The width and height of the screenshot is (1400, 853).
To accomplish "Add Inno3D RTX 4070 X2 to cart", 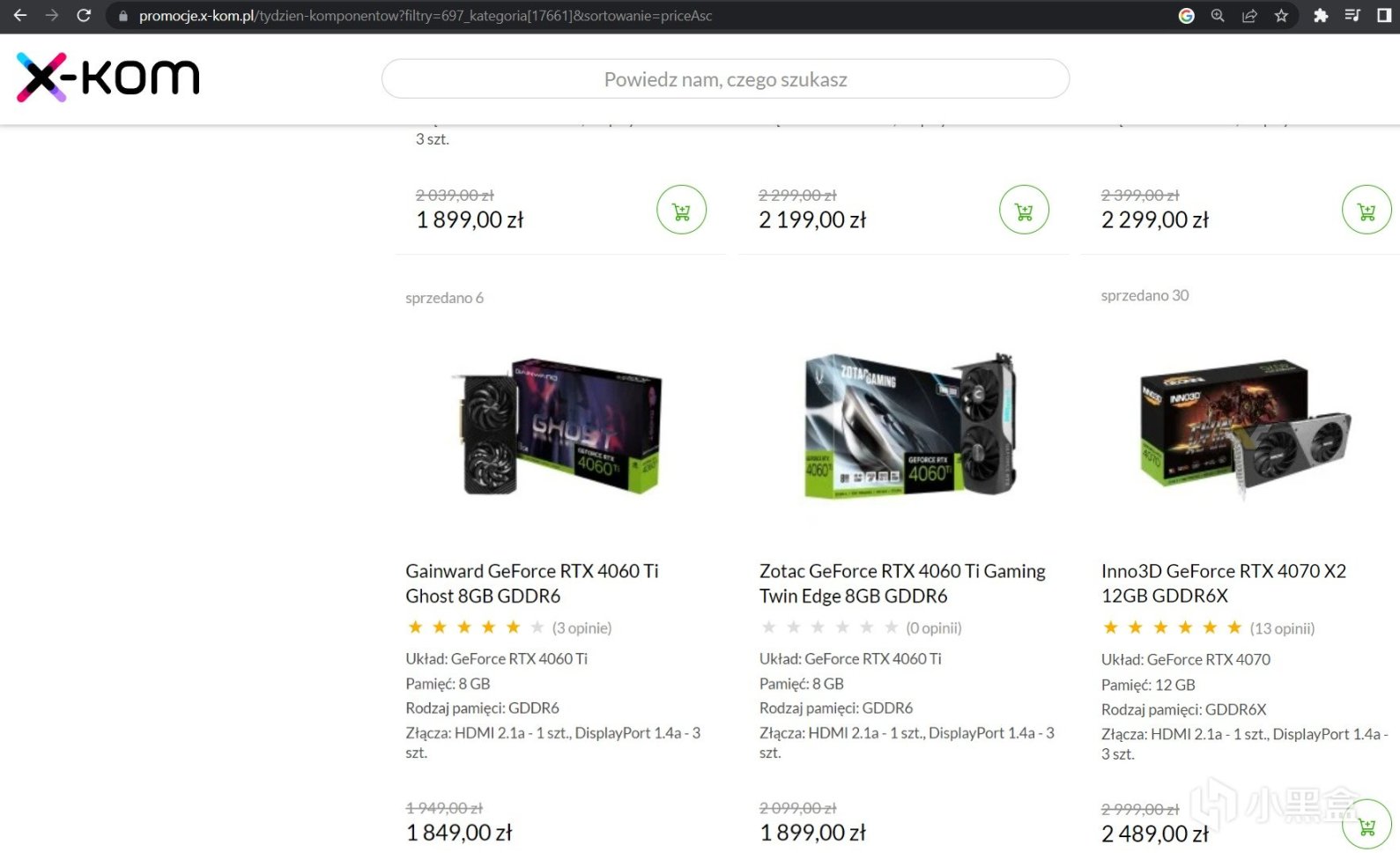I will [1367, 825].
